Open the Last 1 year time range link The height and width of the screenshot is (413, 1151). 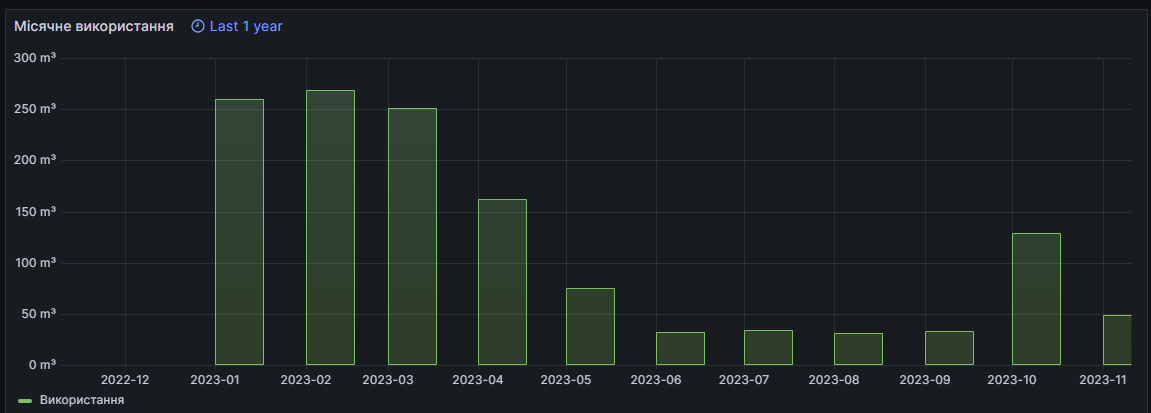point(246,26)
